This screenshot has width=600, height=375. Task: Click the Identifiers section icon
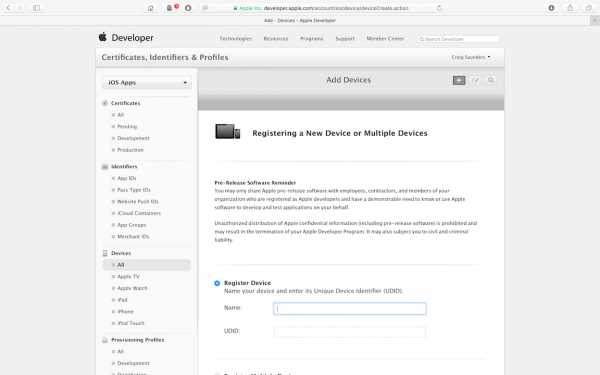(105, 167)
